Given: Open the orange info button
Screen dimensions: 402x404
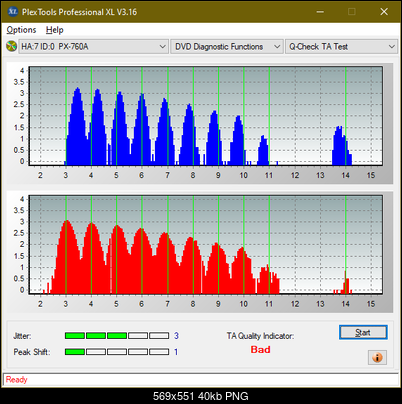Looking at the screenshot, I should (377, 357).
